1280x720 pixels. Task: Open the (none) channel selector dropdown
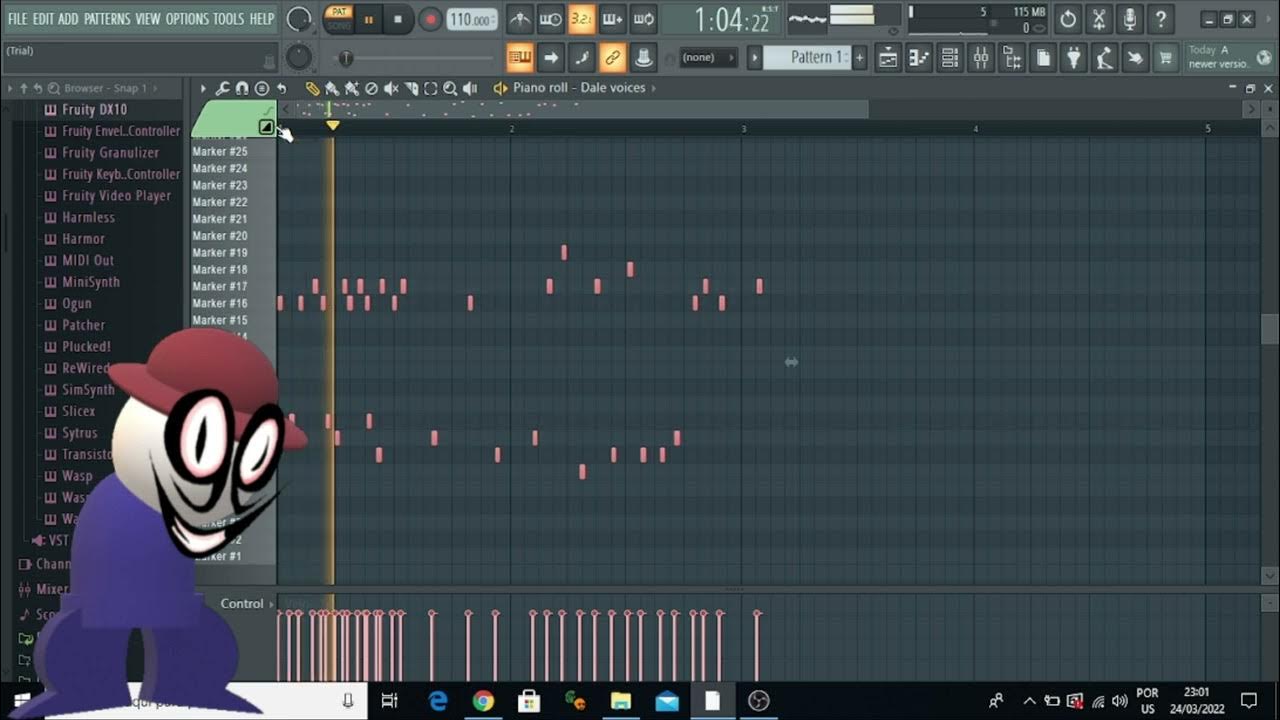[x=709, y=58]
